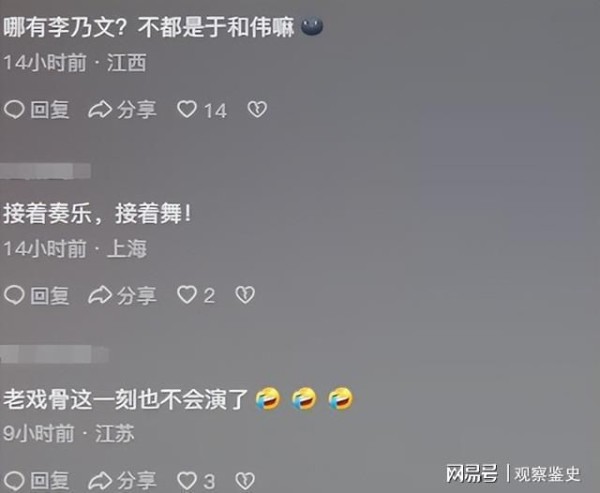Select comment text 哪有李乃文?不都是于和伟嘛
The width and height of the screenshot is (600, 493).
(x=149, y=28)
